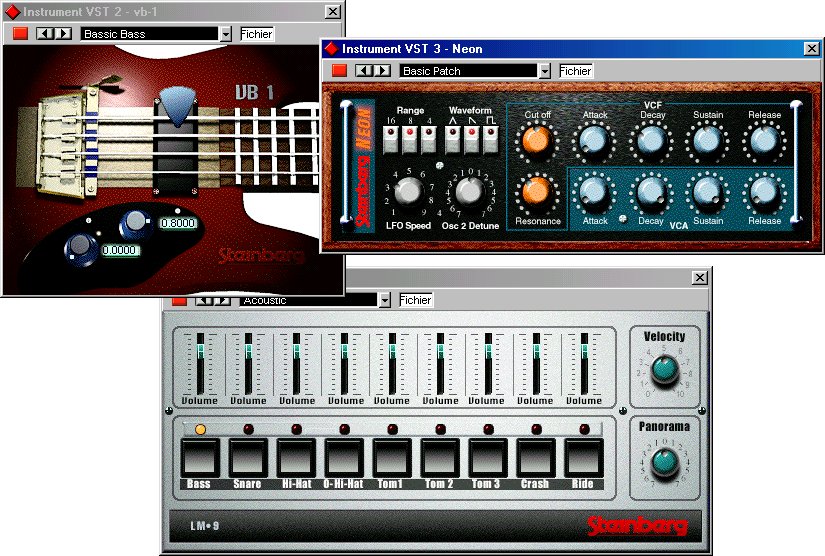Select next patch arrow in Neon window
Viewport: 825px width, 556px height.
tap(383, 70)
